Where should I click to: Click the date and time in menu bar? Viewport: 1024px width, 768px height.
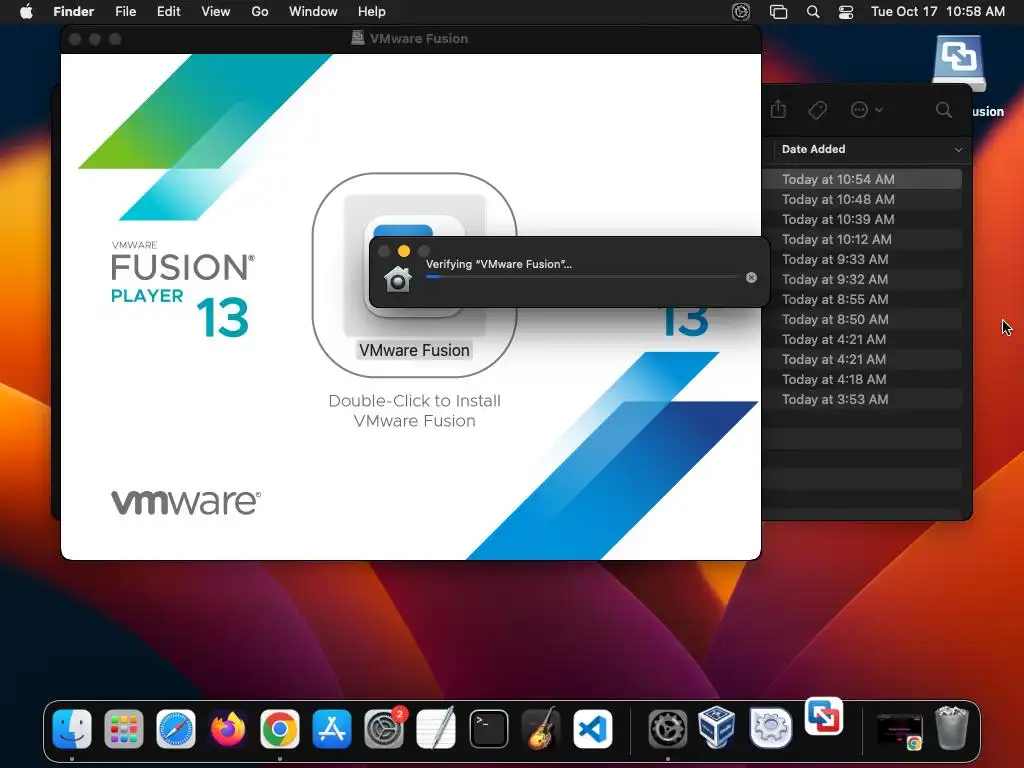coord(938,12)
